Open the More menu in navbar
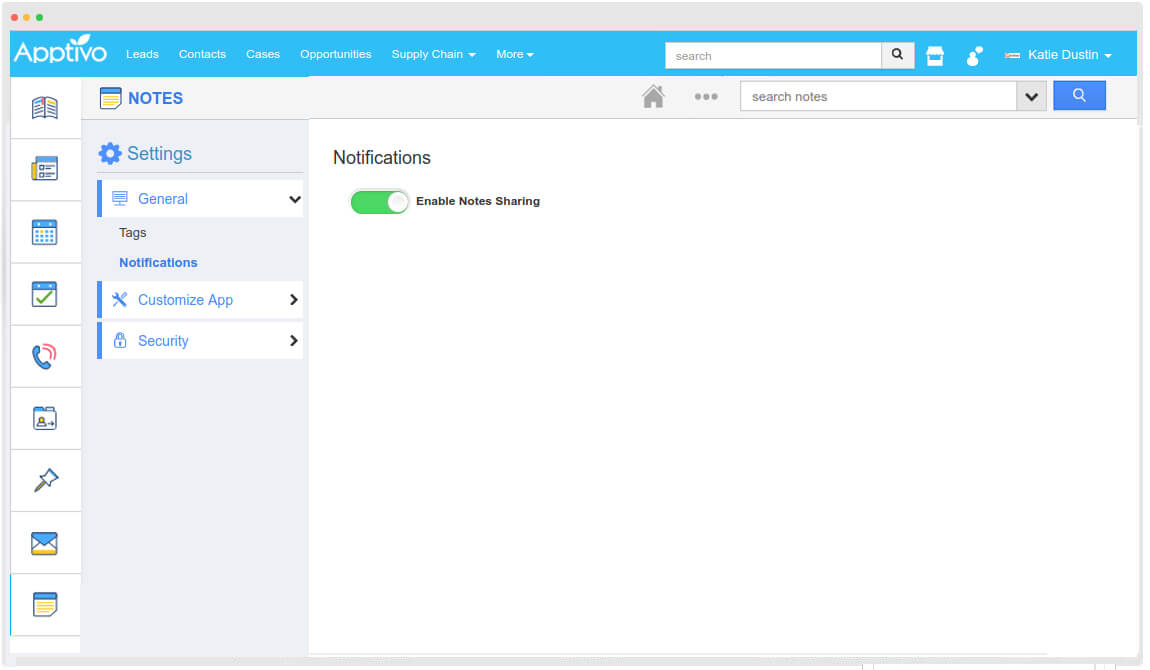The width and height of the screenshot is (1150, 670). (514, 54)
